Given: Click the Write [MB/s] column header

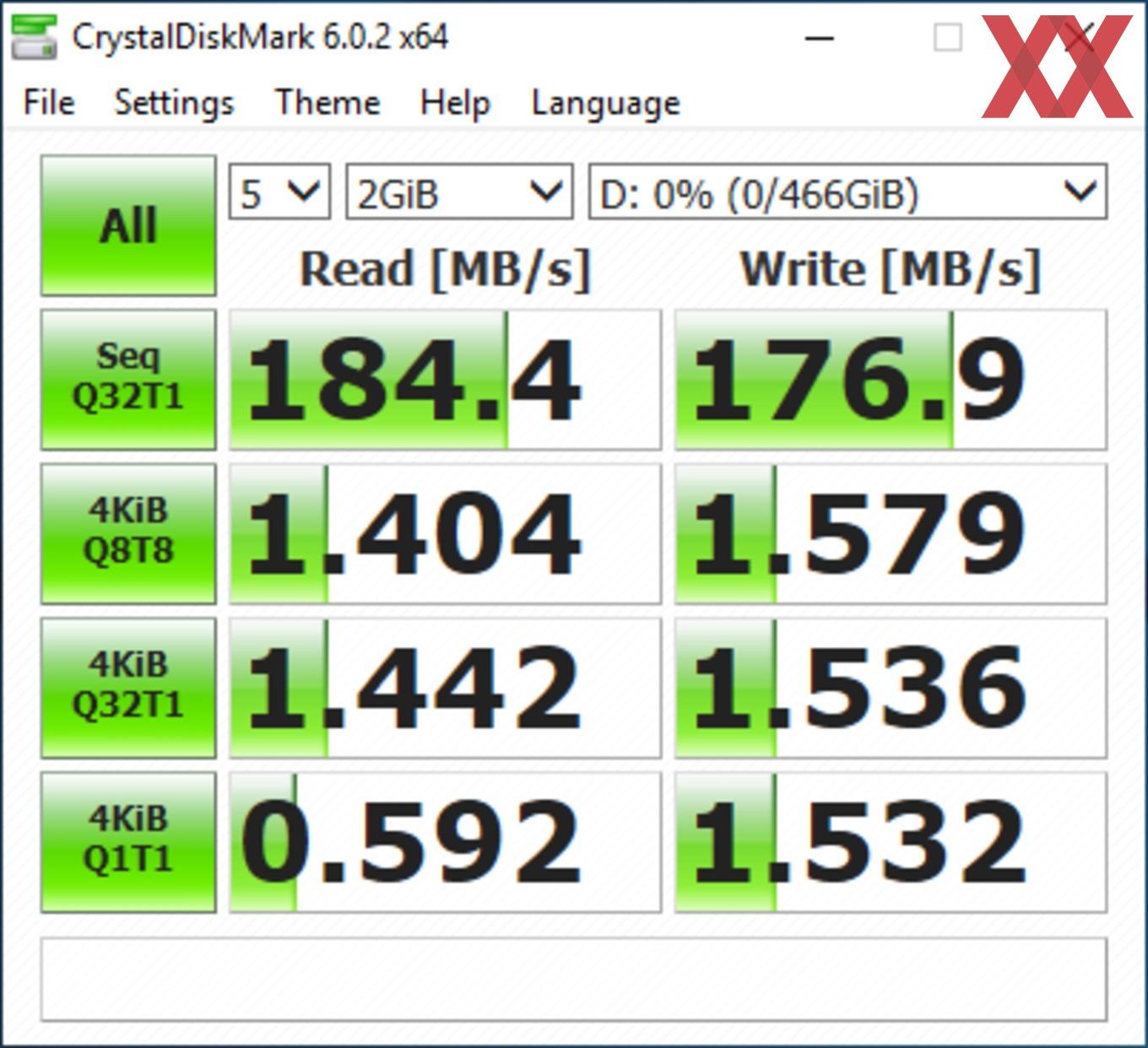Looking at the screenshot, I should coord(891,269).
